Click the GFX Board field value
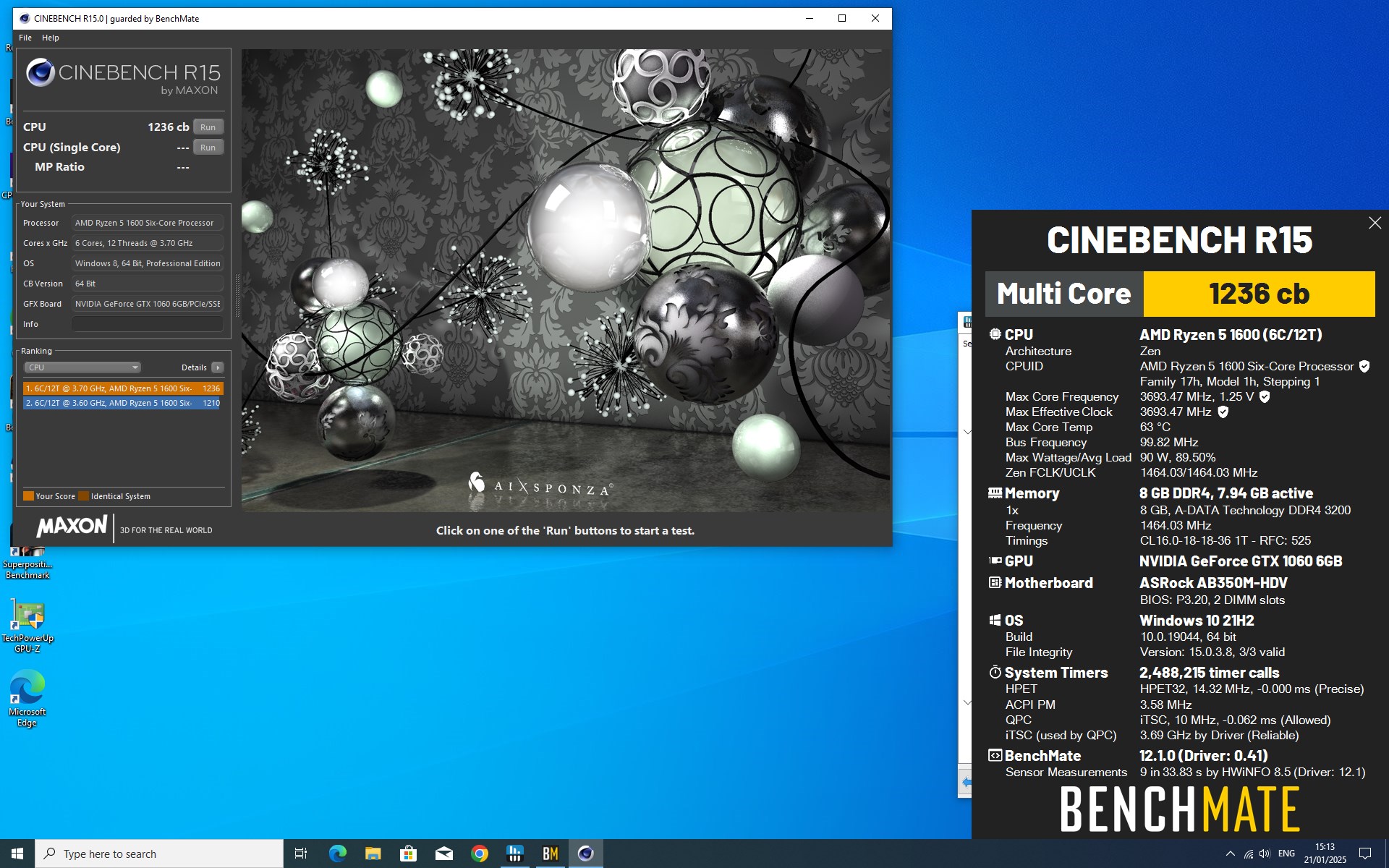1389x868 pixels. 148,304
